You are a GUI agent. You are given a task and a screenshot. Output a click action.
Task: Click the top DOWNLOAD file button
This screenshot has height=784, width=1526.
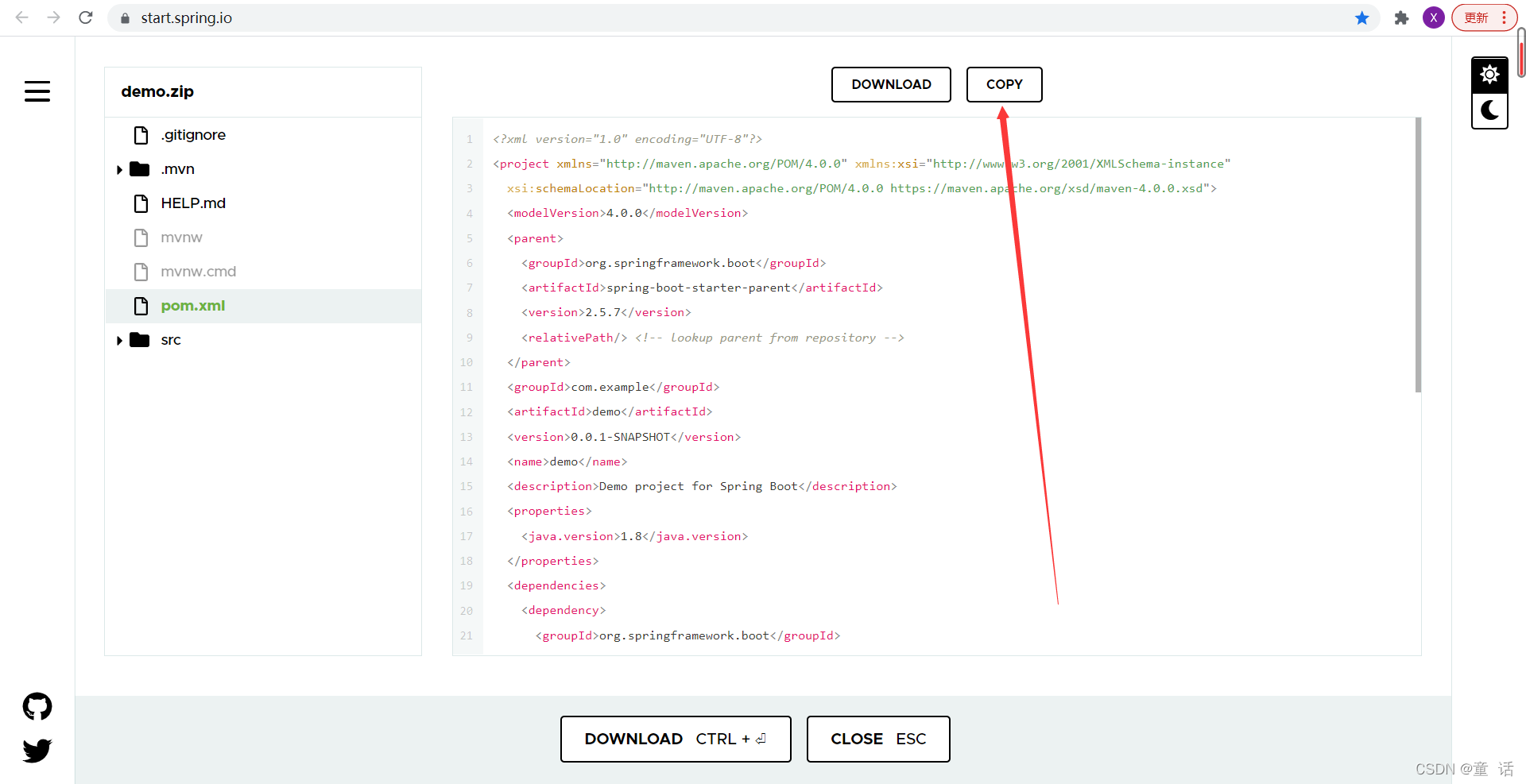891,84
